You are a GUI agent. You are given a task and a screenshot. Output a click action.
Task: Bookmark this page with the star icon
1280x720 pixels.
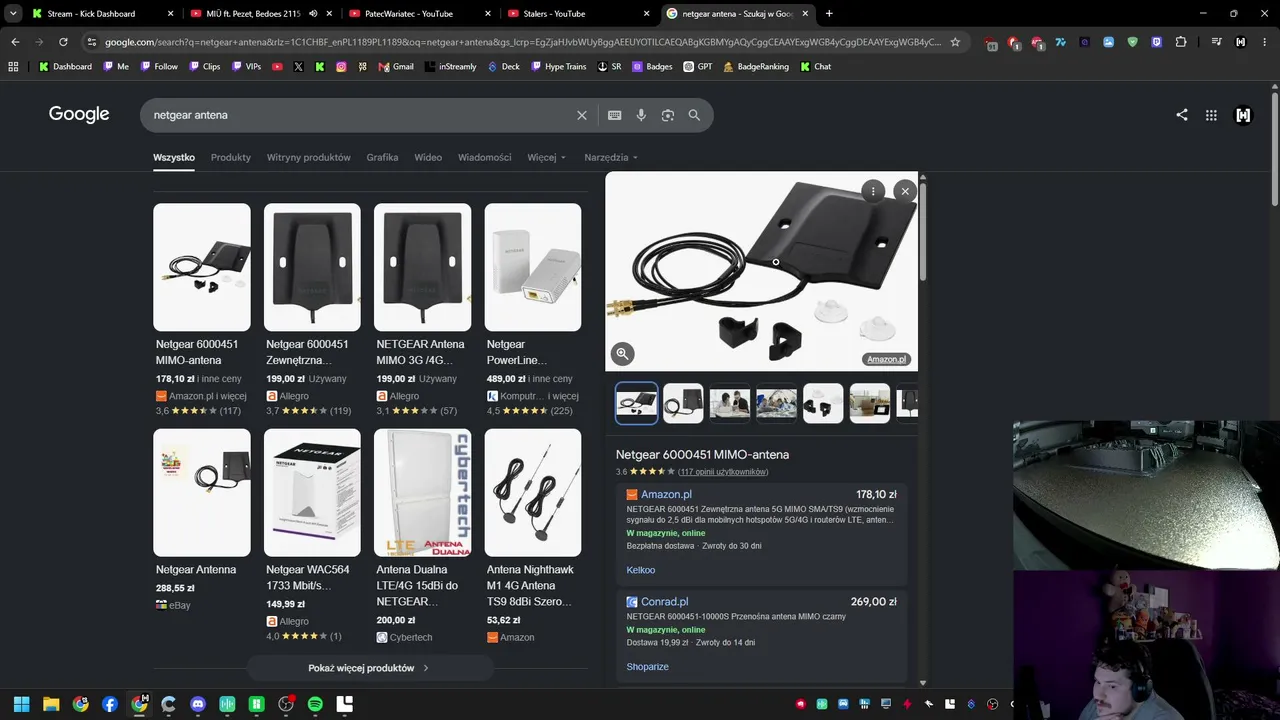click(x=955, y=42)
